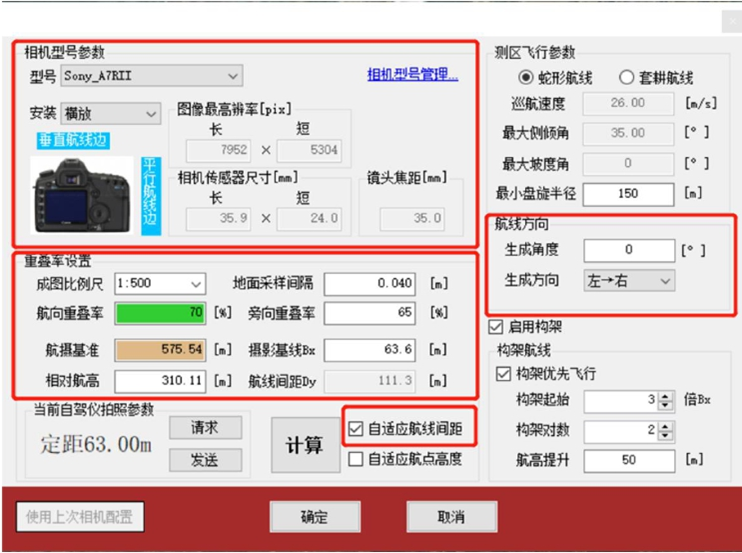Click the 构架对数 value field
Screen dimensions: 742x553
(x=621, y=431)
